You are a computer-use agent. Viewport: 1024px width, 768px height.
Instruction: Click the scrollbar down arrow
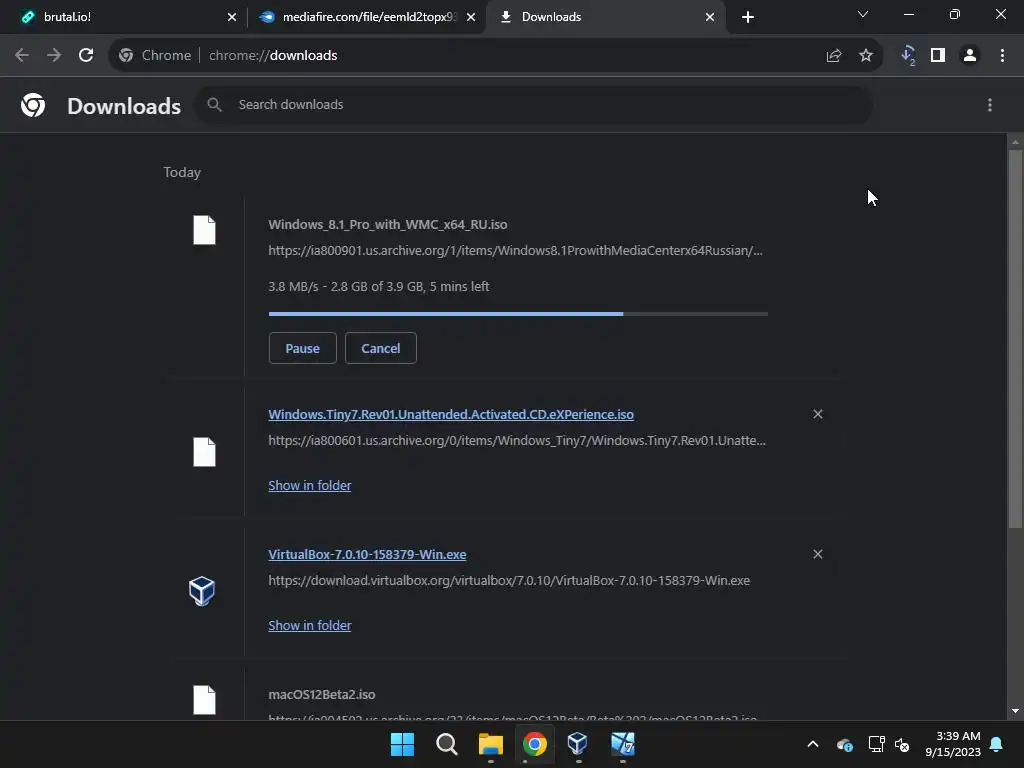point(1015,711)
